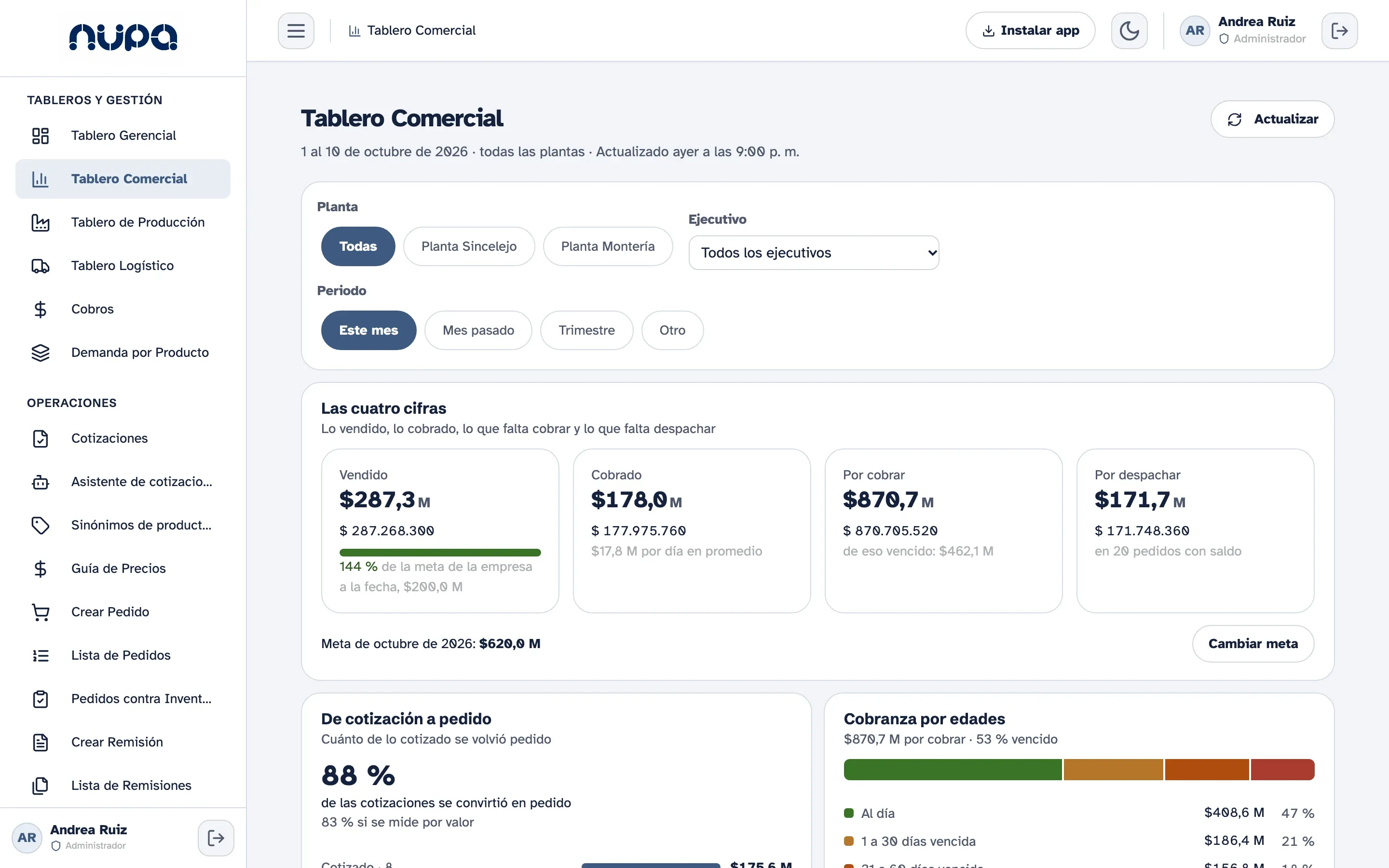Image resolution: width=1389 pixels, height=868 pixels.
Task: Click the Asistente de cotización robot icon
Action: coord(40,482)
